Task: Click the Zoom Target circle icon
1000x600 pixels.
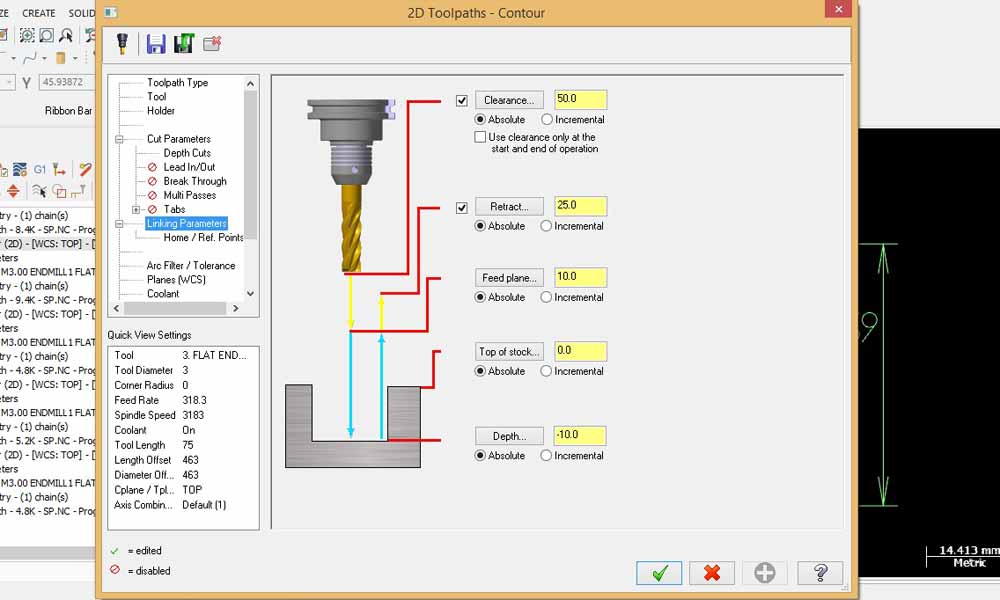Action: coord(47,35)
